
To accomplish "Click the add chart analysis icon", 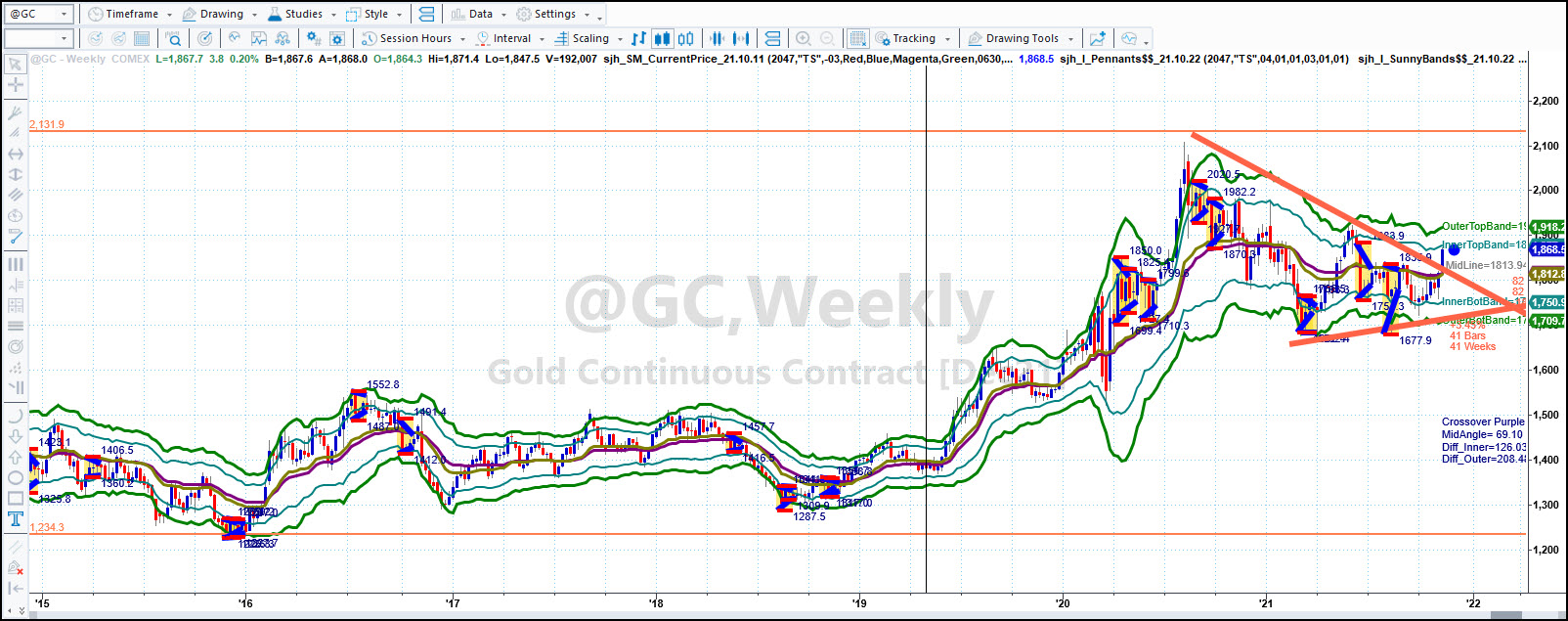I will tap(1098, 39).
